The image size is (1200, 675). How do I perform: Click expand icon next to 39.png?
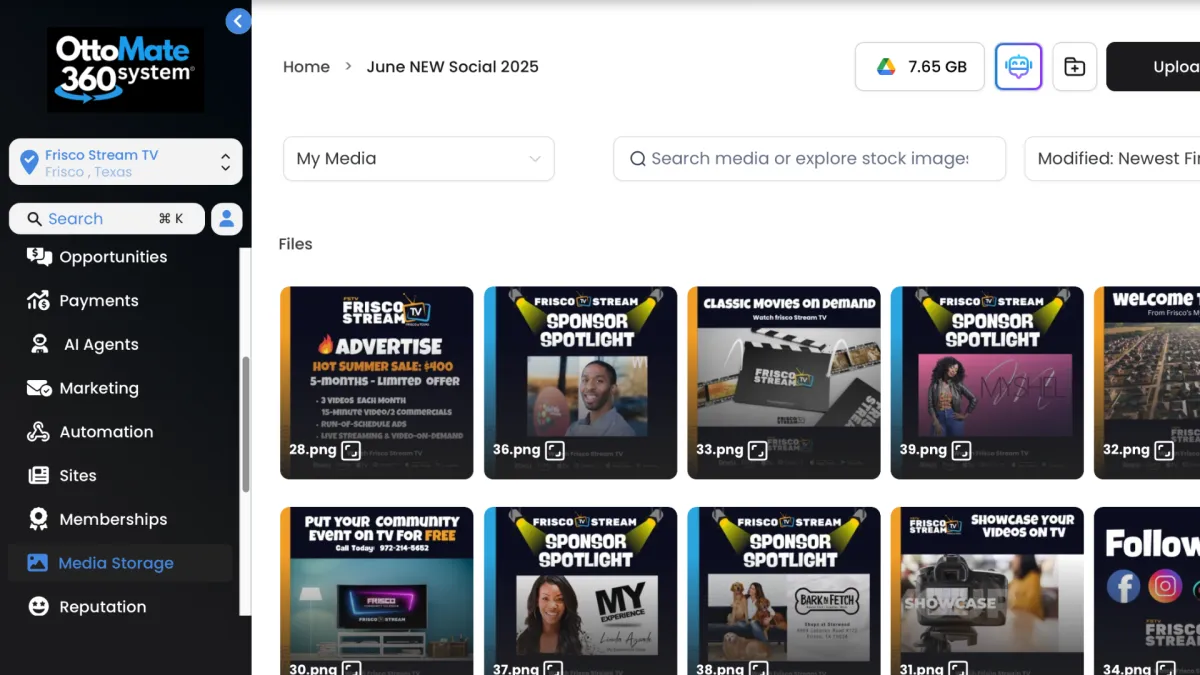click(961, 450)
